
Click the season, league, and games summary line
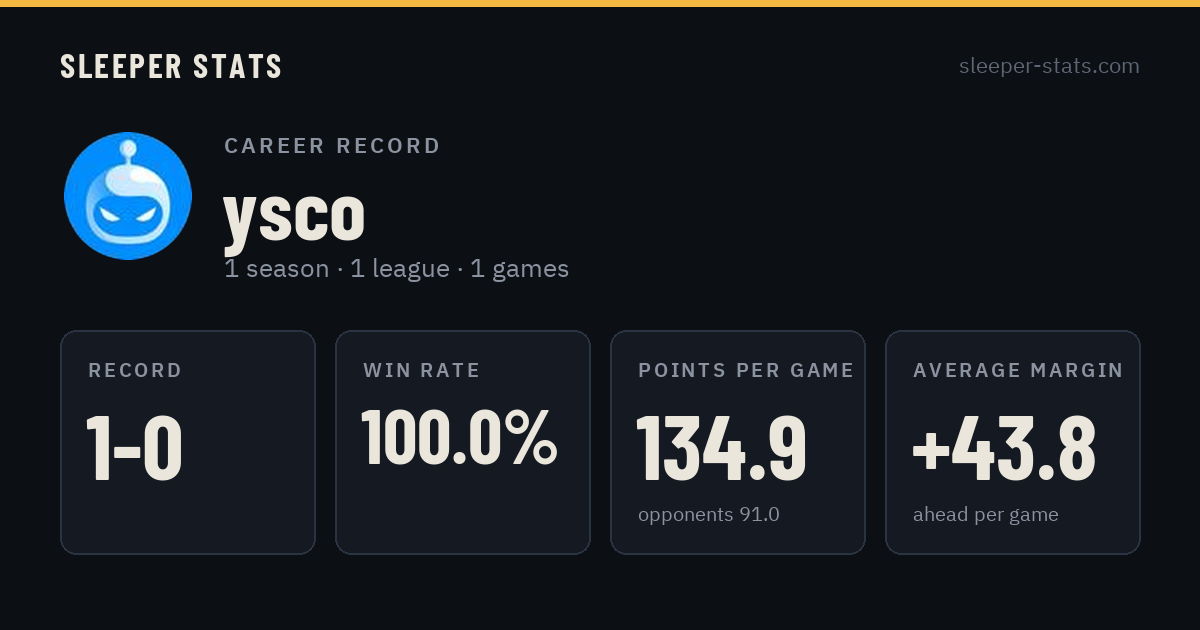[x=396, y=269]
